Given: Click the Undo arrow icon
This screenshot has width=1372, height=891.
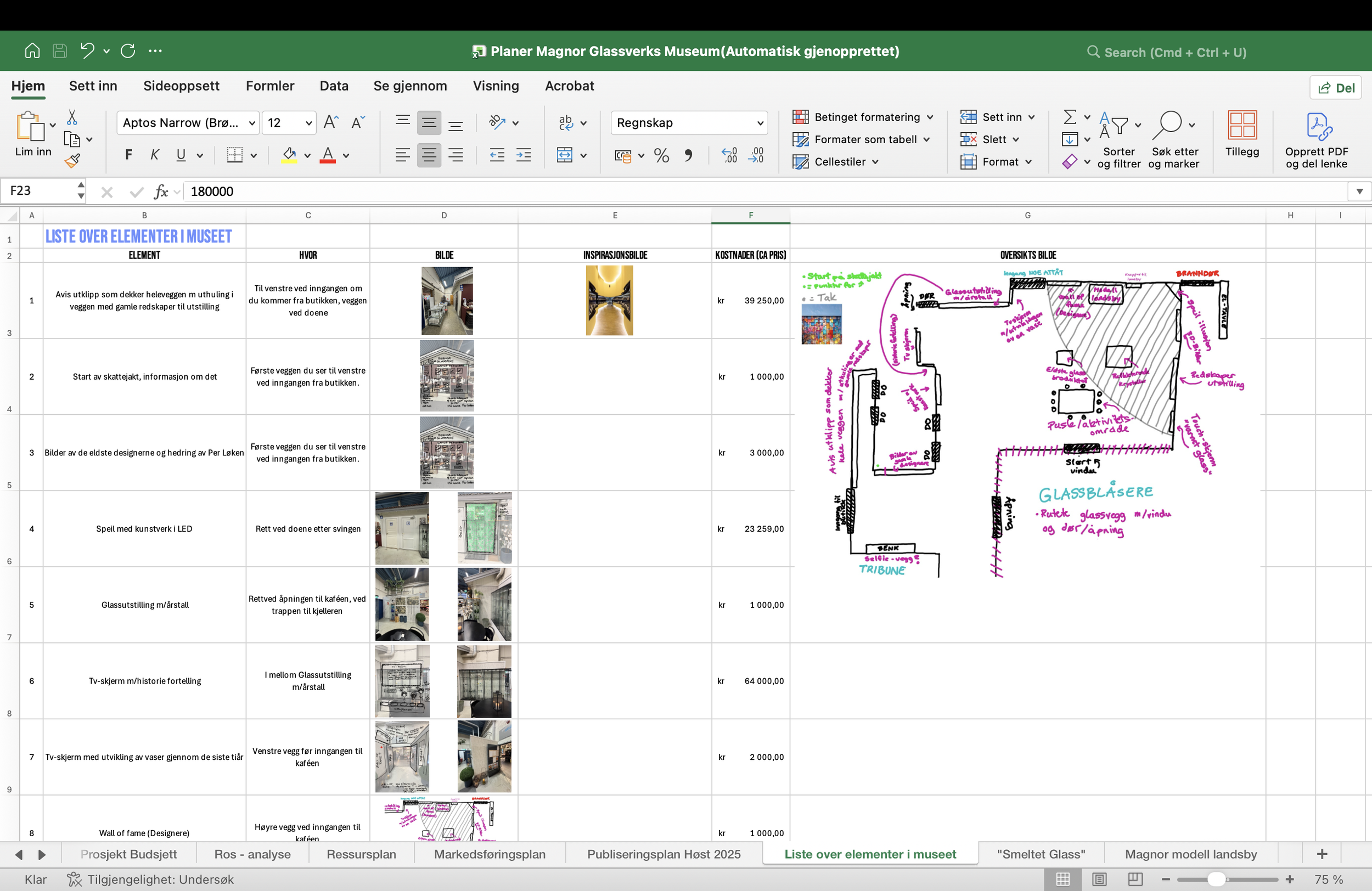Looking at the screenshot, I should pos(87,50).
